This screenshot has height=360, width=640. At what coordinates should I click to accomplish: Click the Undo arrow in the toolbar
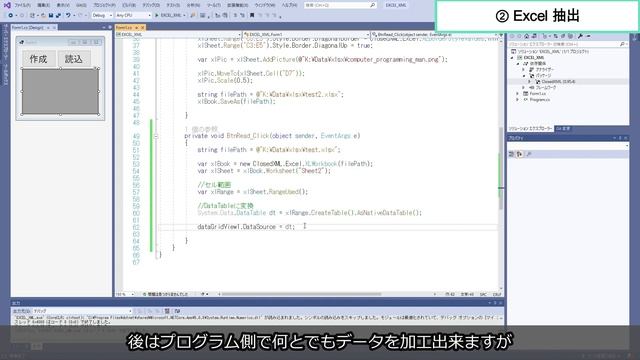click(68, 15)
